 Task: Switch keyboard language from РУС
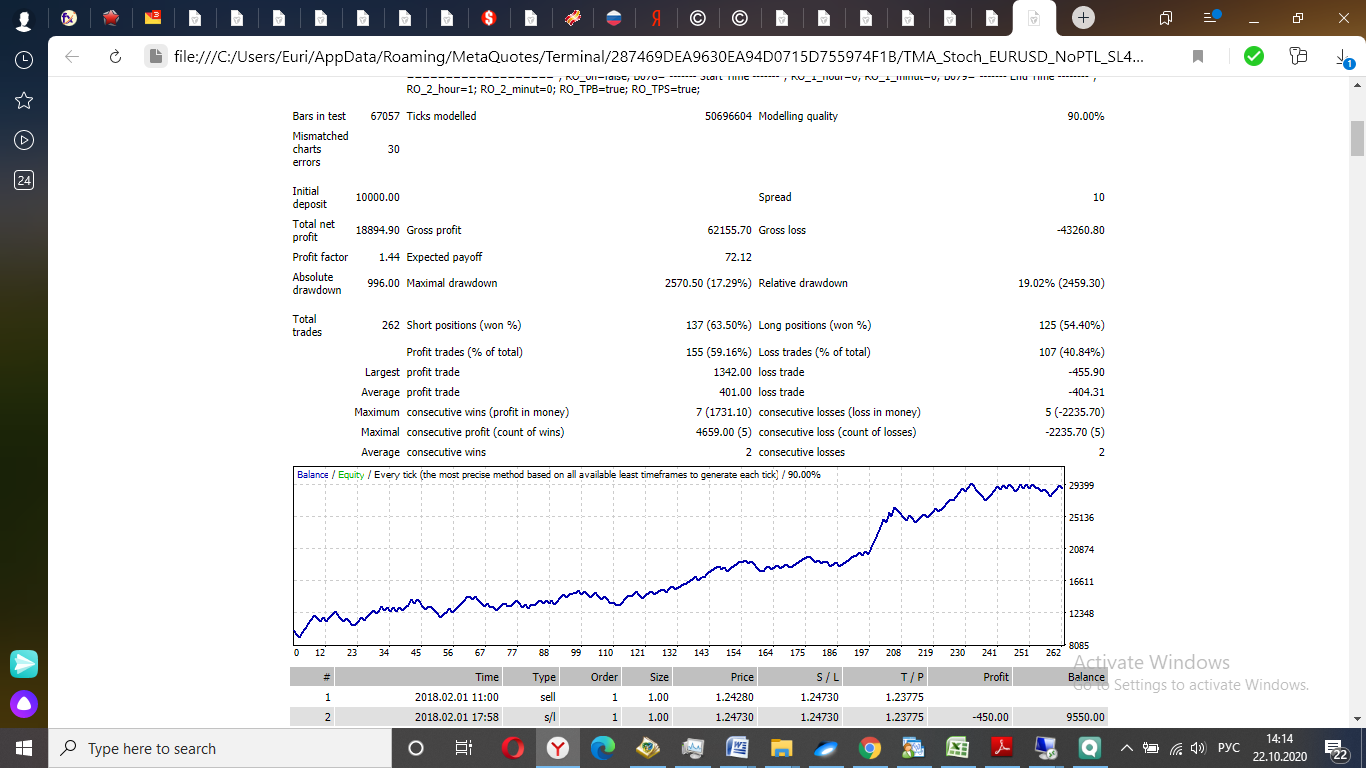(x=1229, y=748)
